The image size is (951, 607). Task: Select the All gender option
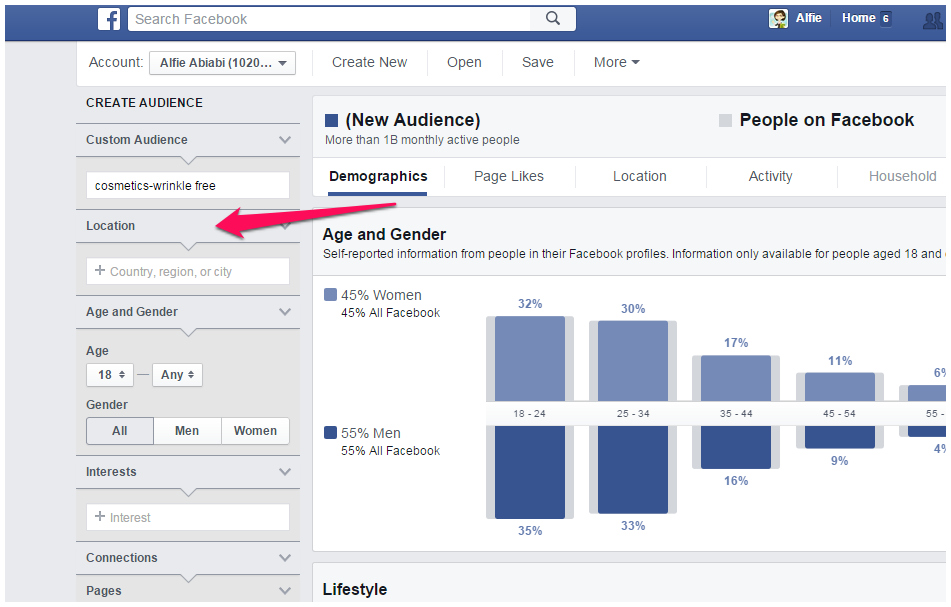pyautogui.click(x=120, y=431)
